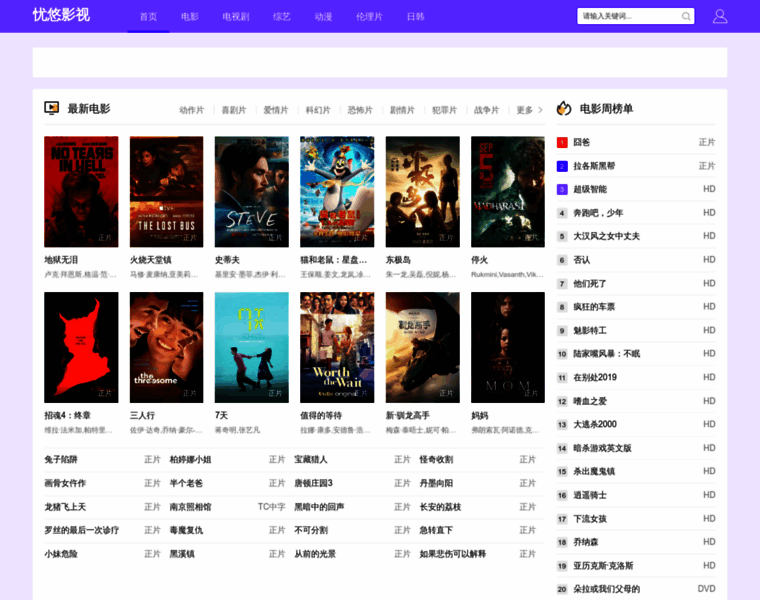Select the 史蒂夫 Steve poster thumbnail
The height and width of the screenshot is (600, 760).
tap(251, 191)
